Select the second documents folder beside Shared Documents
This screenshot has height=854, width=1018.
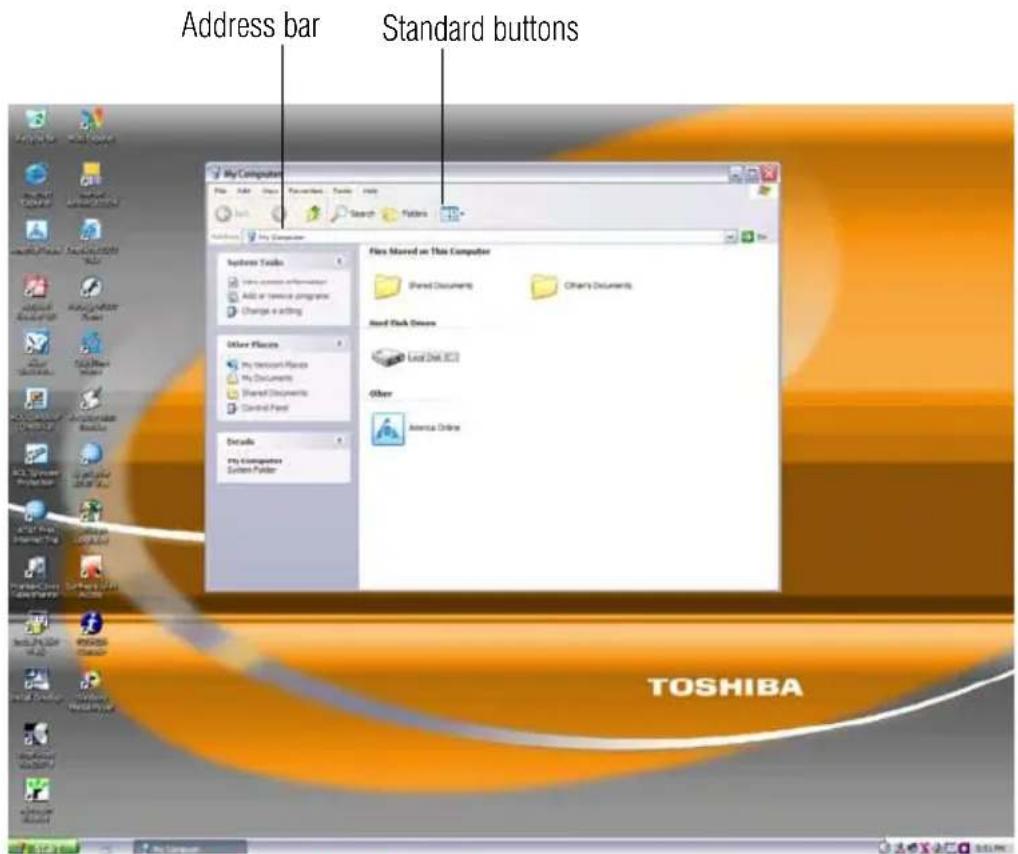[x=543, y=286]
